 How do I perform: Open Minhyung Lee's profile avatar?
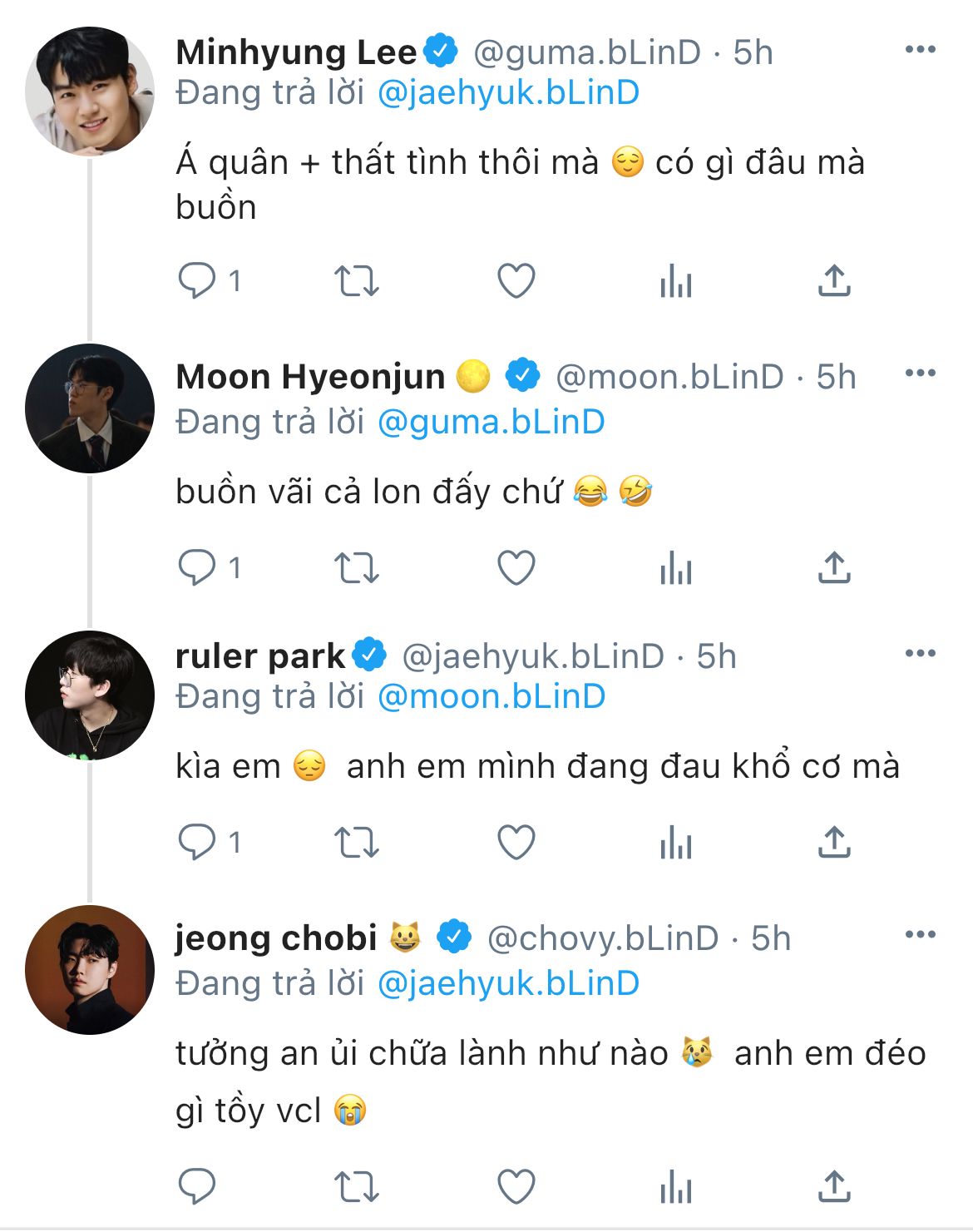tap(90, 91)
